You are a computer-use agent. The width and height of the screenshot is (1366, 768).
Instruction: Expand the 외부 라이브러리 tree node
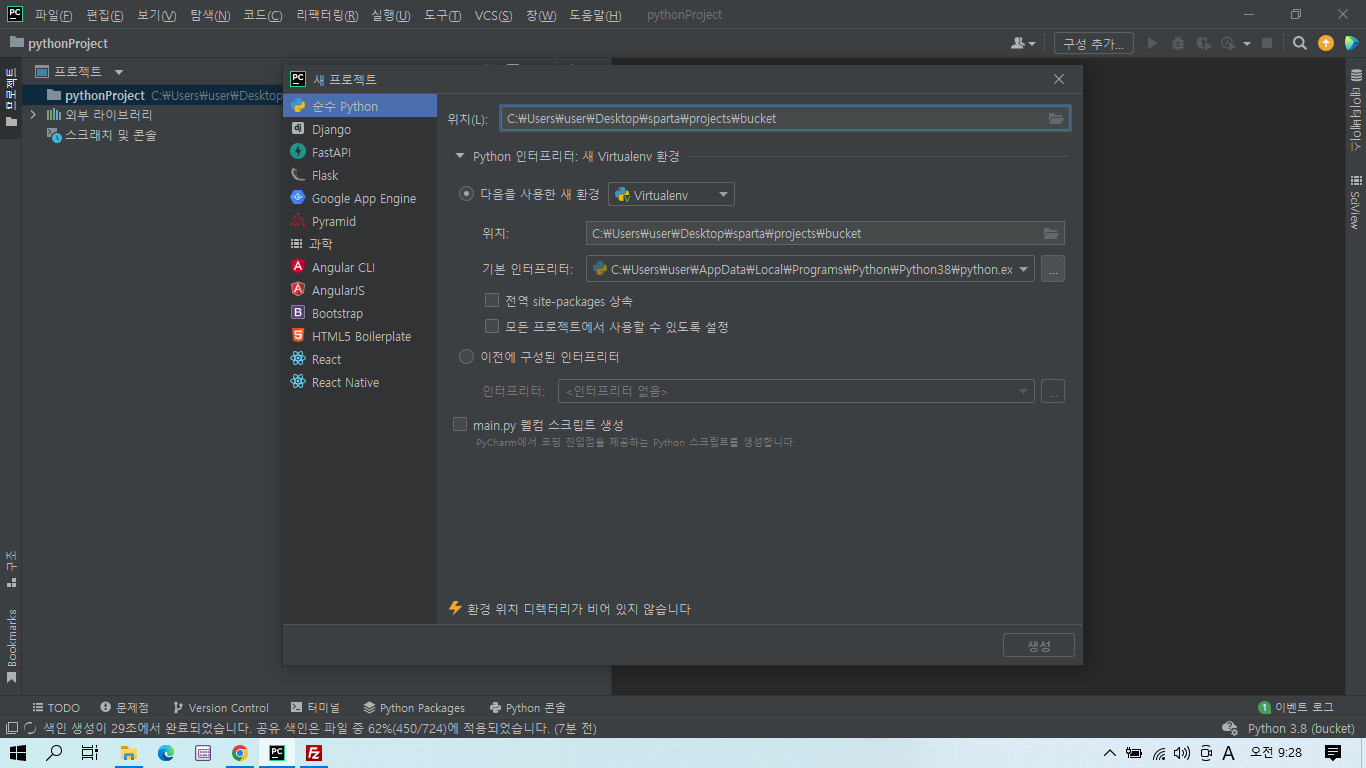coord(33,114)
